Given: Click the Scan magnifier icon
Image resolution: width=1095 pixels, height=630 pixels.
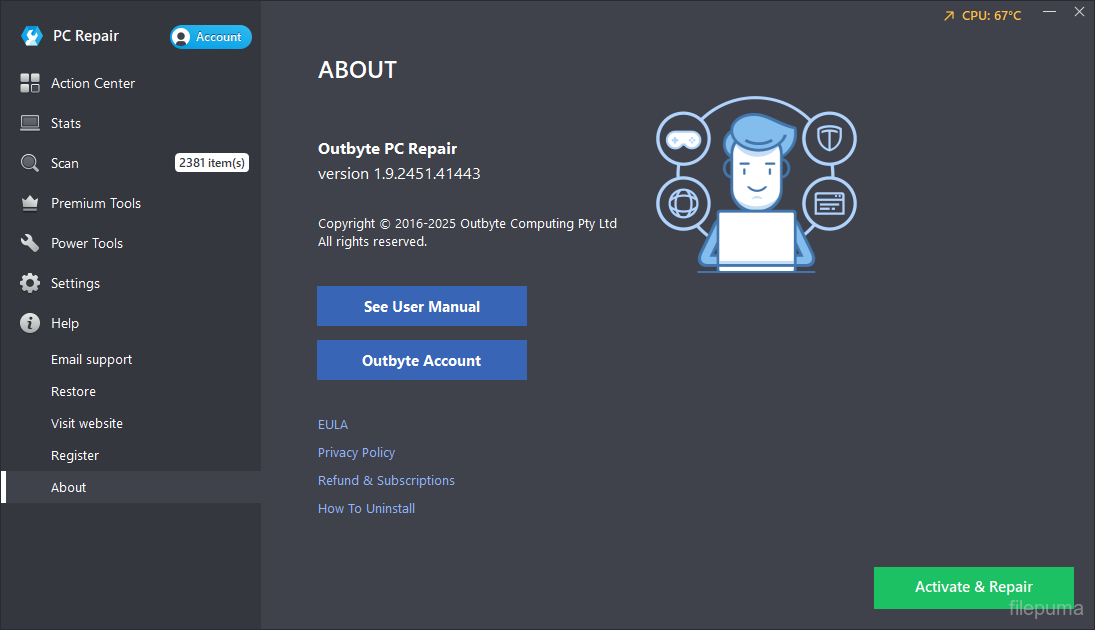Looking at the screenshot, I should click(x=30, y=164).
